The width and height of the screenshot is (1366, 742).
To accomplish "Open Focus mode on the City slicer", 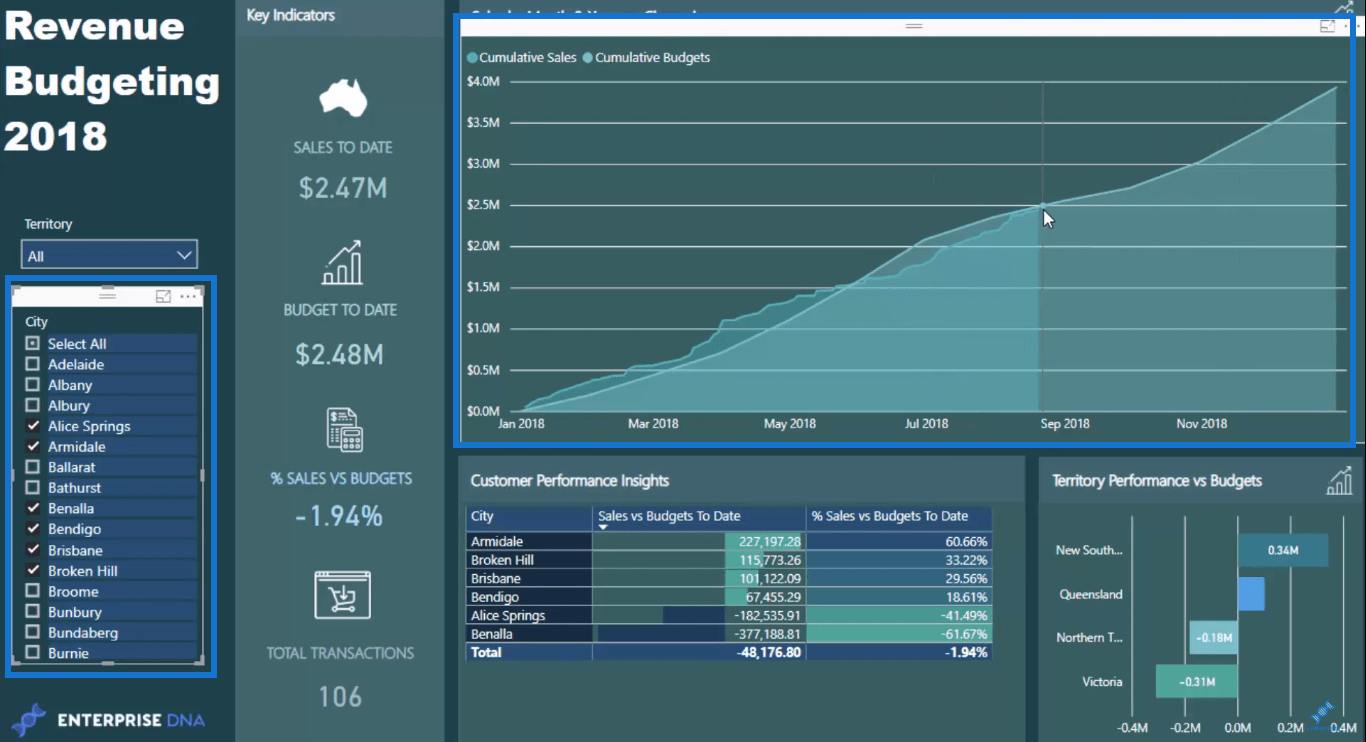I will tap(163, 296).
